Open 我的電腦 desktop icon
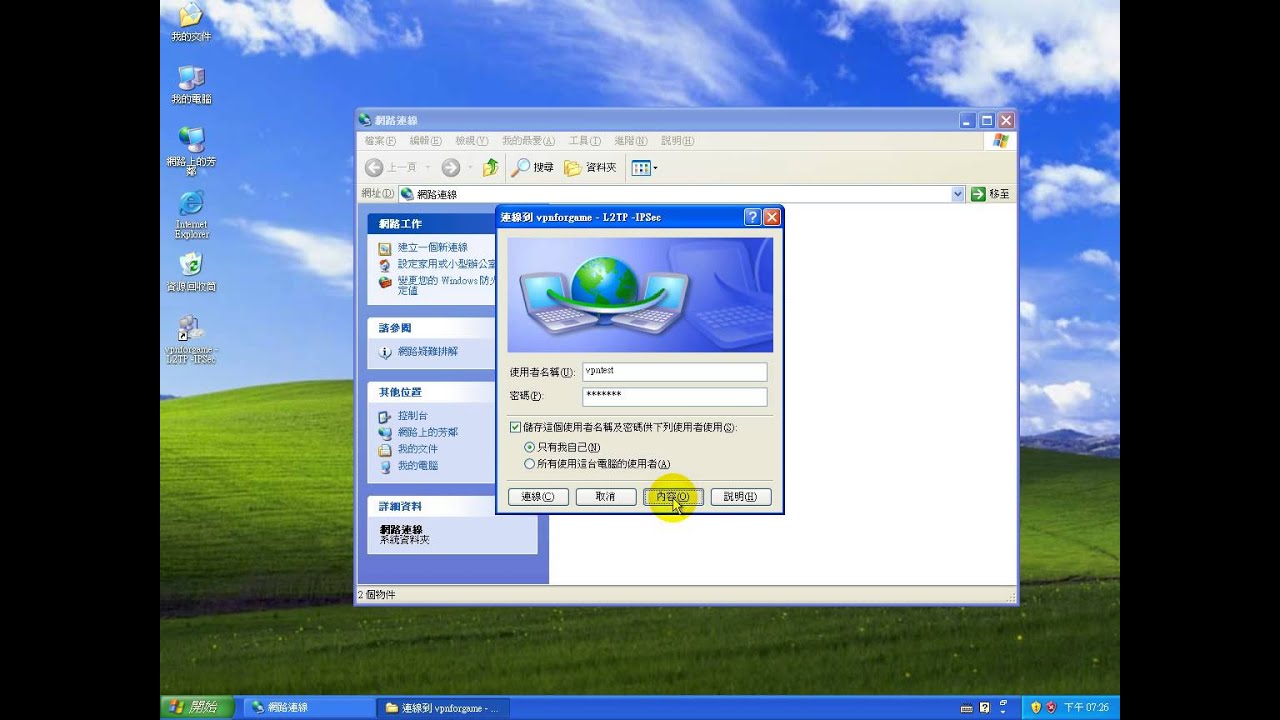This screenshot has width=1280, height=720. (191, 85)
